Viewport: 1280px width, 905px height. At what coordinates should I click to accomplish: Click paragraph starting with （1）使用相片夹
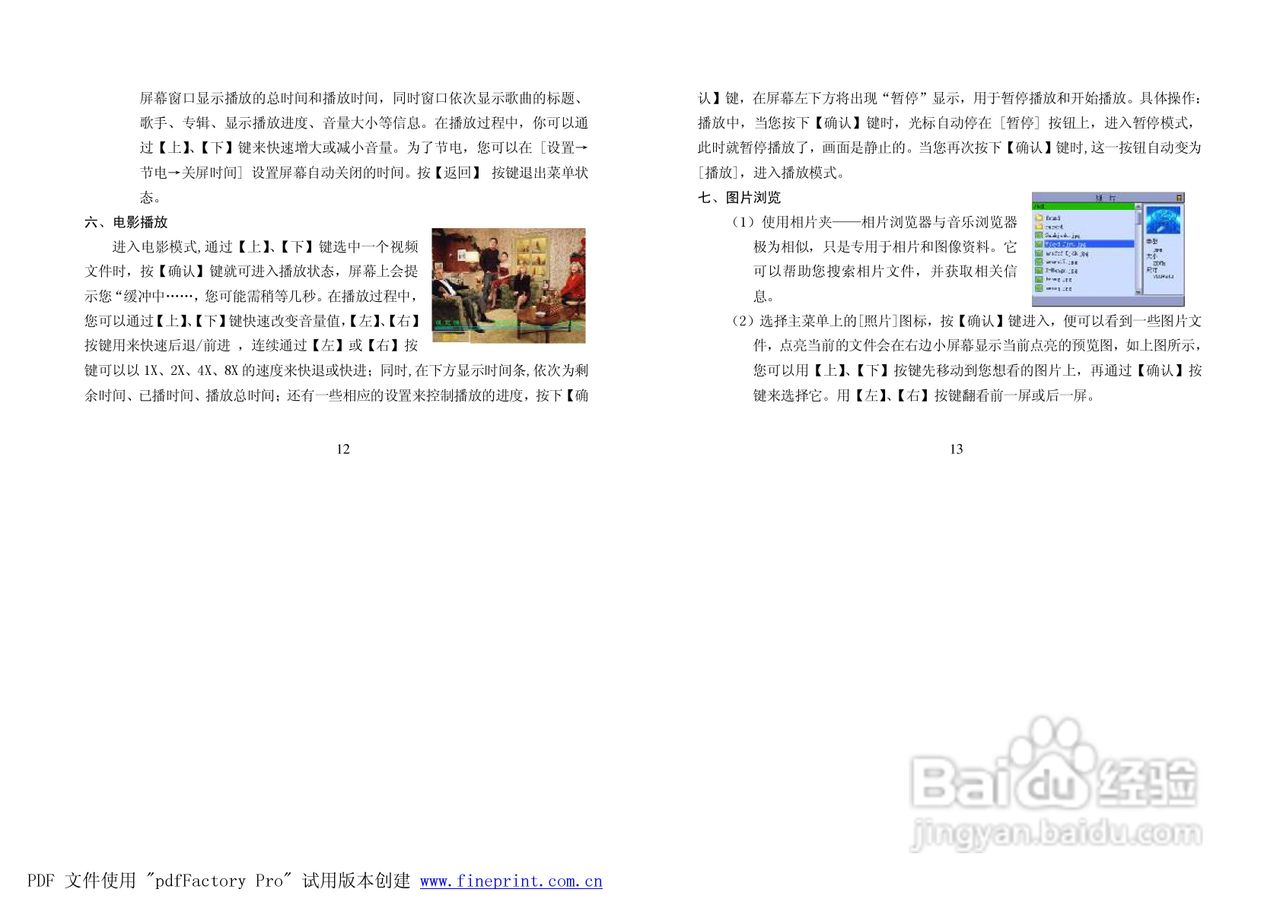[x=874, y=258]
